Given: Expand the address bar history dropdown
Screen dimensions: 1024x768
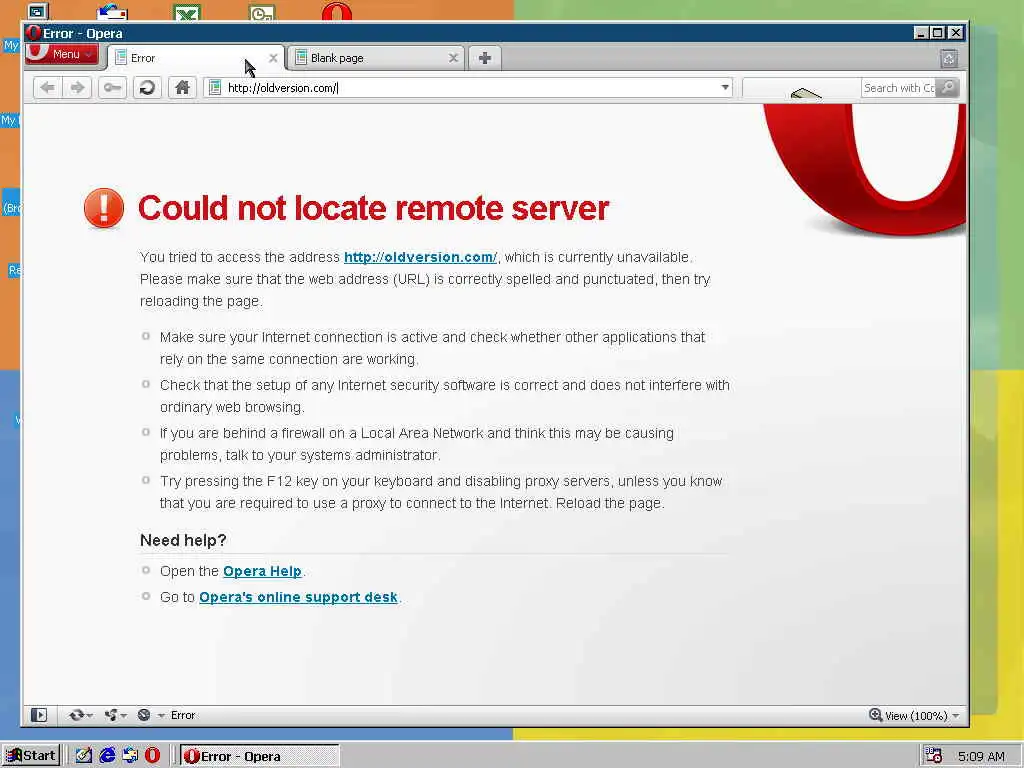Looking at the screenshot, I should [x=725, y=88].
